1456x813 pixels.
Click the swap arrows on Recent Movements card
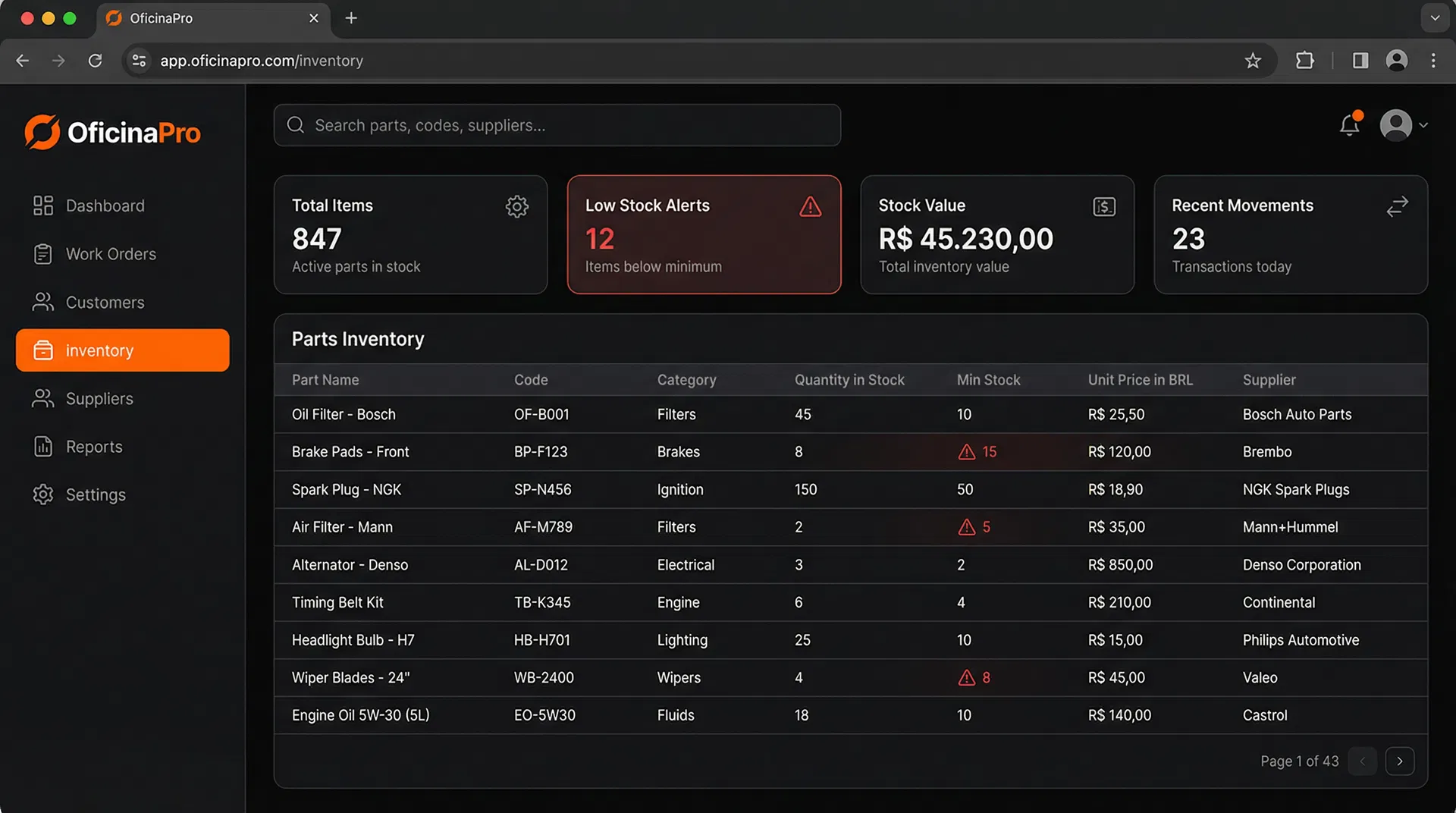1397,206
